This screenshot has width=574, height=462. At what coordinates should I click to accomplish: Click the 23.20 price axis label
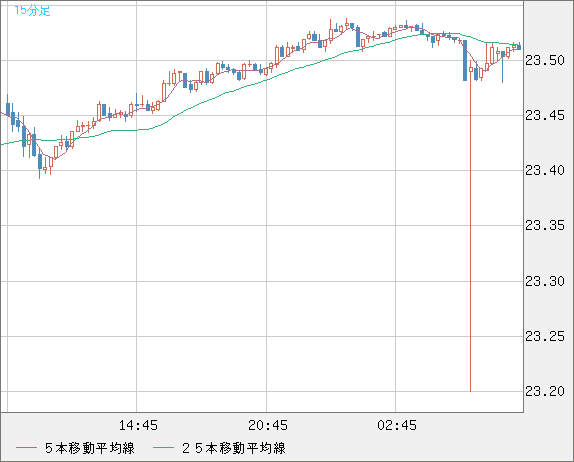545,391
